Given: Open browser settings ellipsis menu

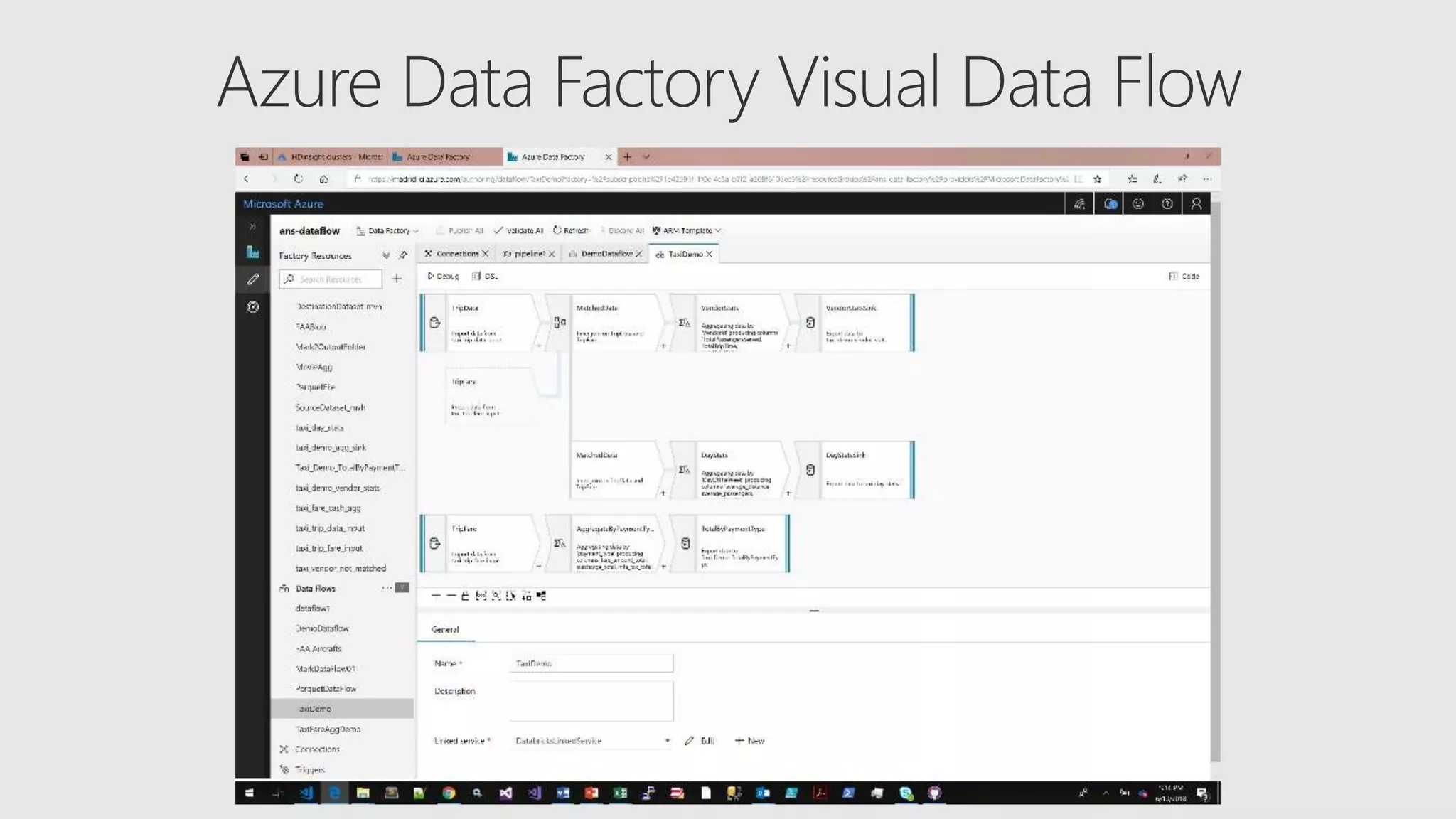Looking at the screenshot, I should point(1207,179).
